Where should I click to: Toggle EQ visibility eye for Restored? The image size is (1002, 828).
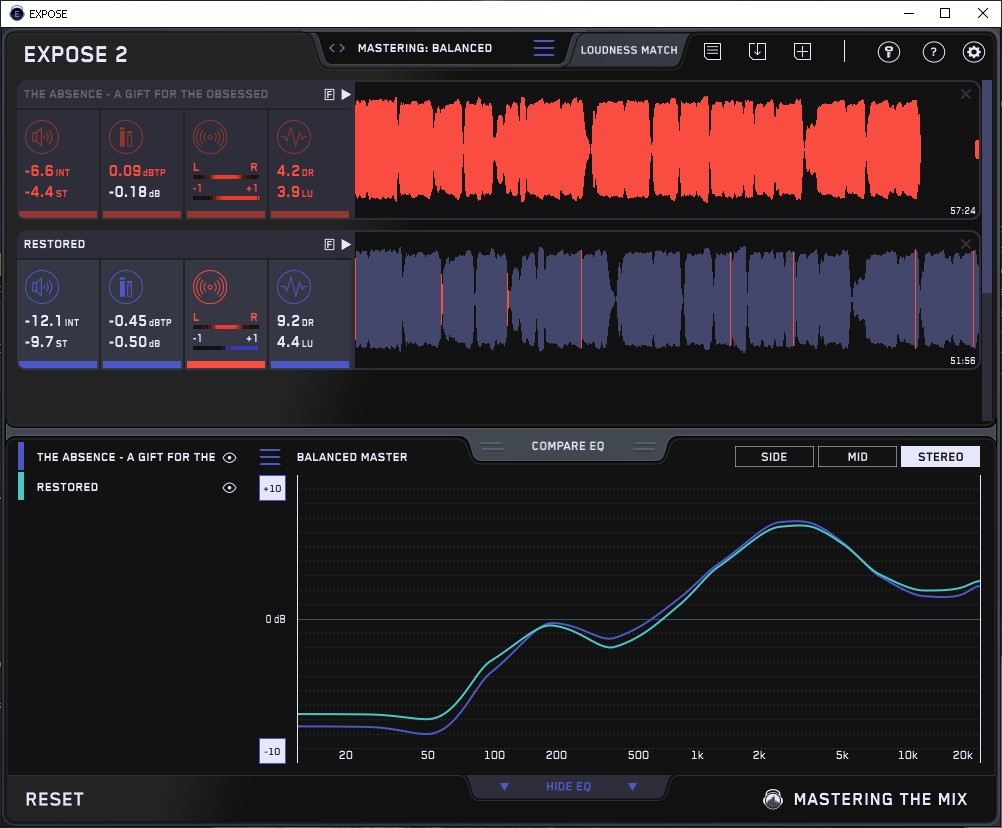pyautogui.click(x=229, y=487)
